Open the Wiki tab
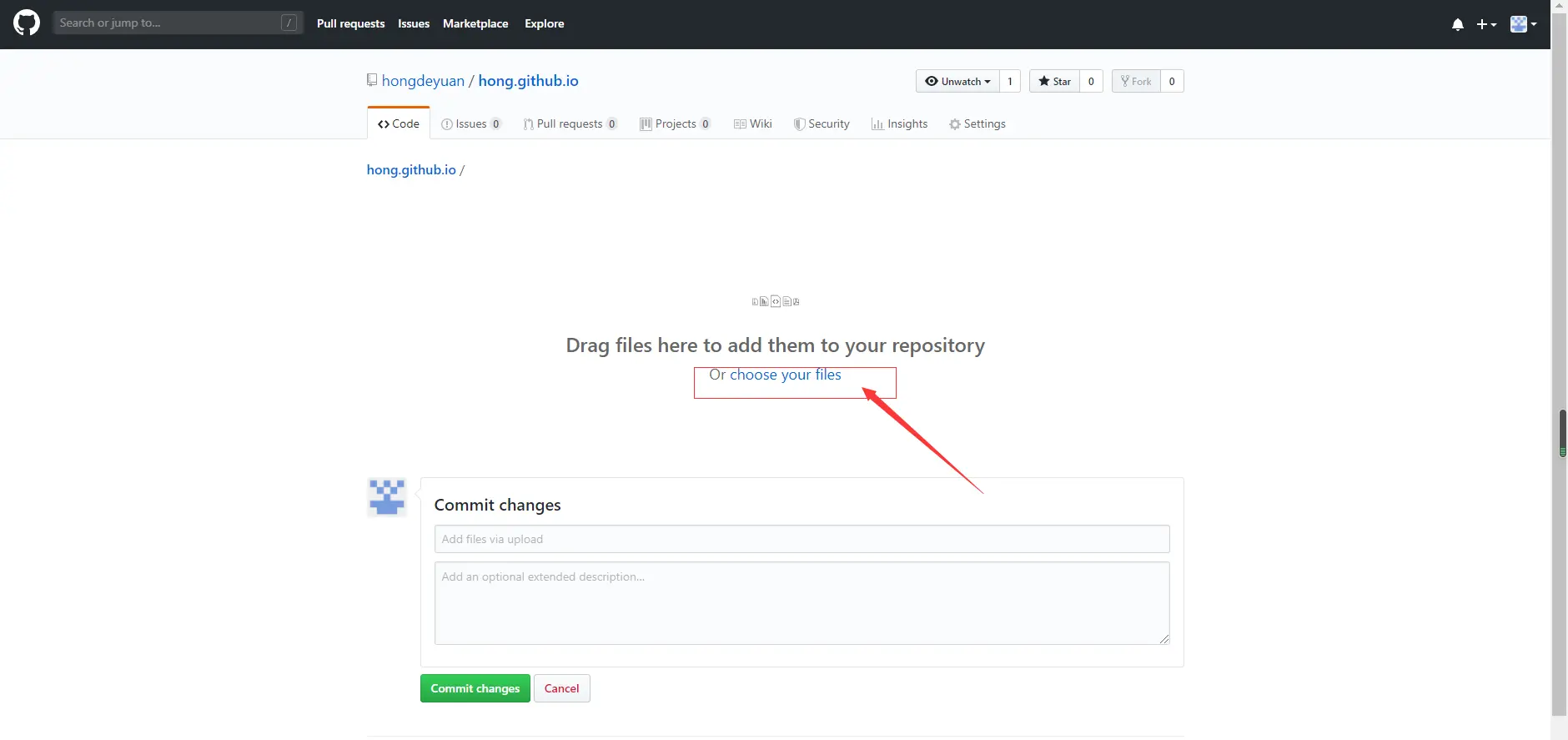The width and height of the screenshot is (1568, 740). point(753,123)
